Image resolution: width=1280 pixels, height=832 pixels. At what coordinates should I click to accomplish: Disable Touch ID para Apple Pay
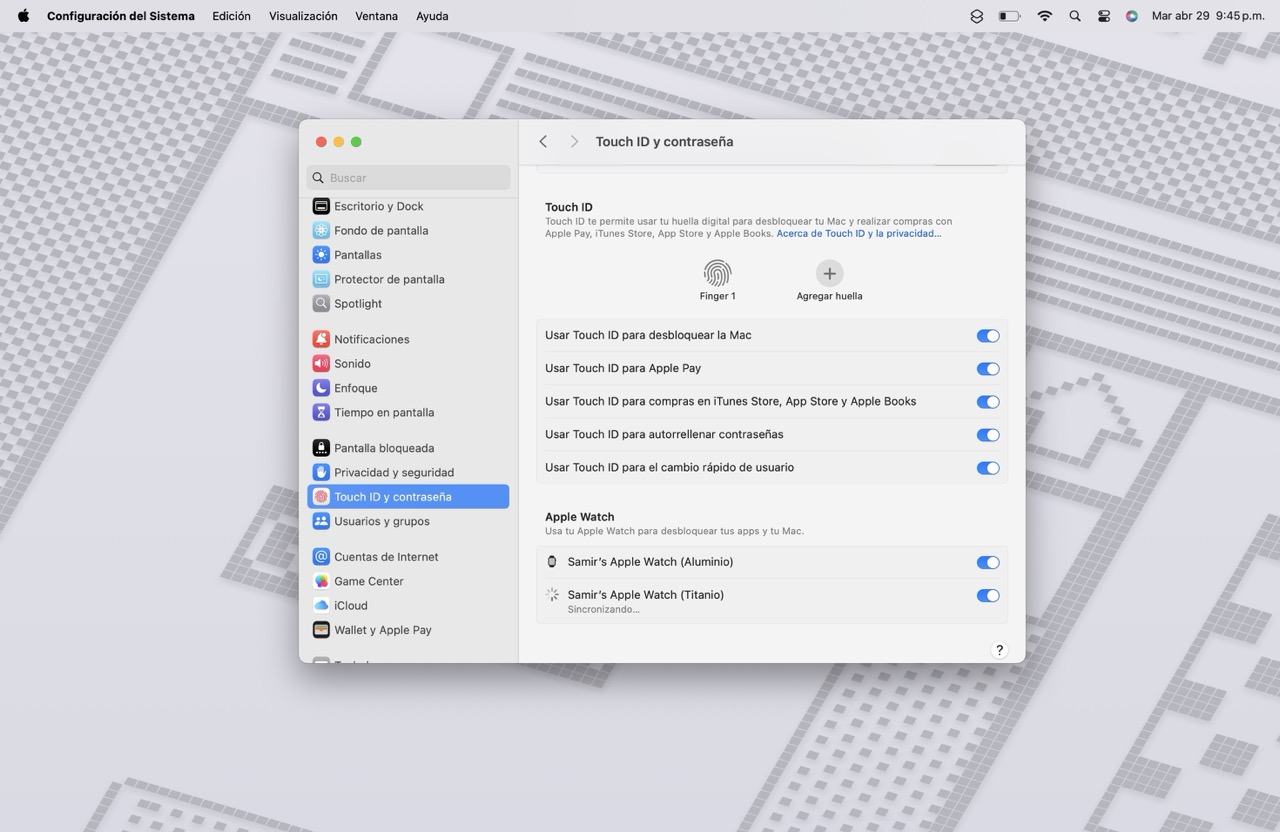coord(988,369)
